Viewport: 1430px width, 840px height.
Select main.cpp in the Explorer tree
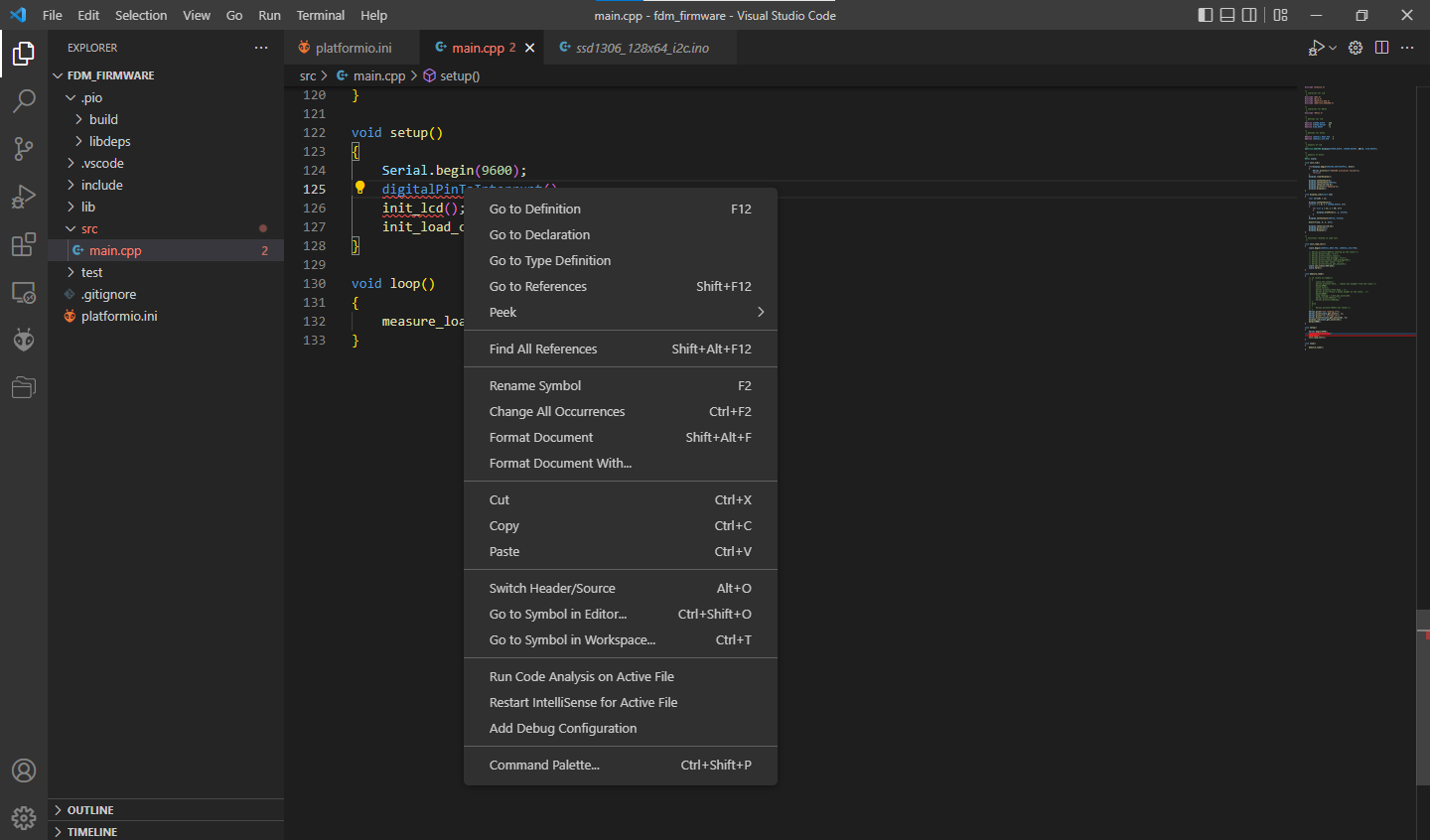coord(166,250)
